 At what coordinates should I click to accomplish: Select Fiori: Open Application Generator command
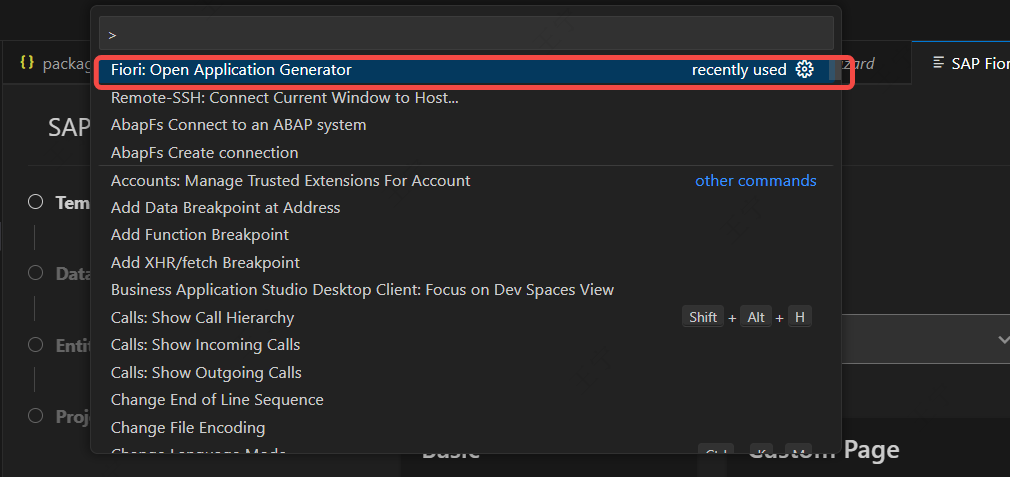point(466,70)
